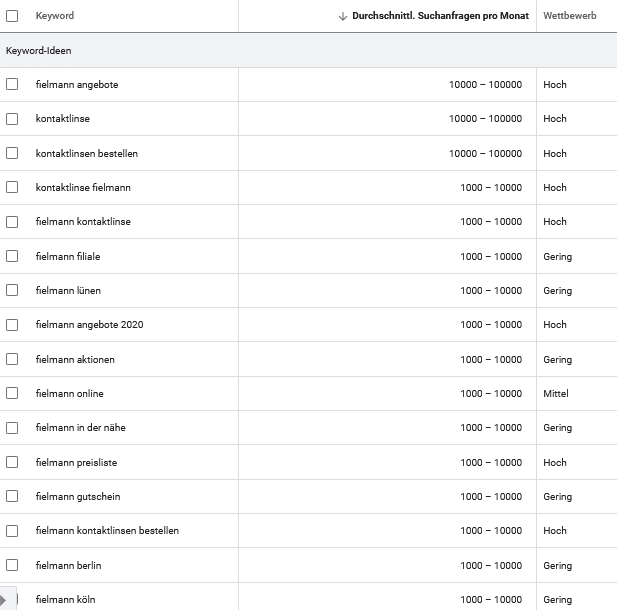Viewport: 620px width, 615px height.
Task: Click the keyword fielmann aktionen
Action: click(x=75, y=360)
